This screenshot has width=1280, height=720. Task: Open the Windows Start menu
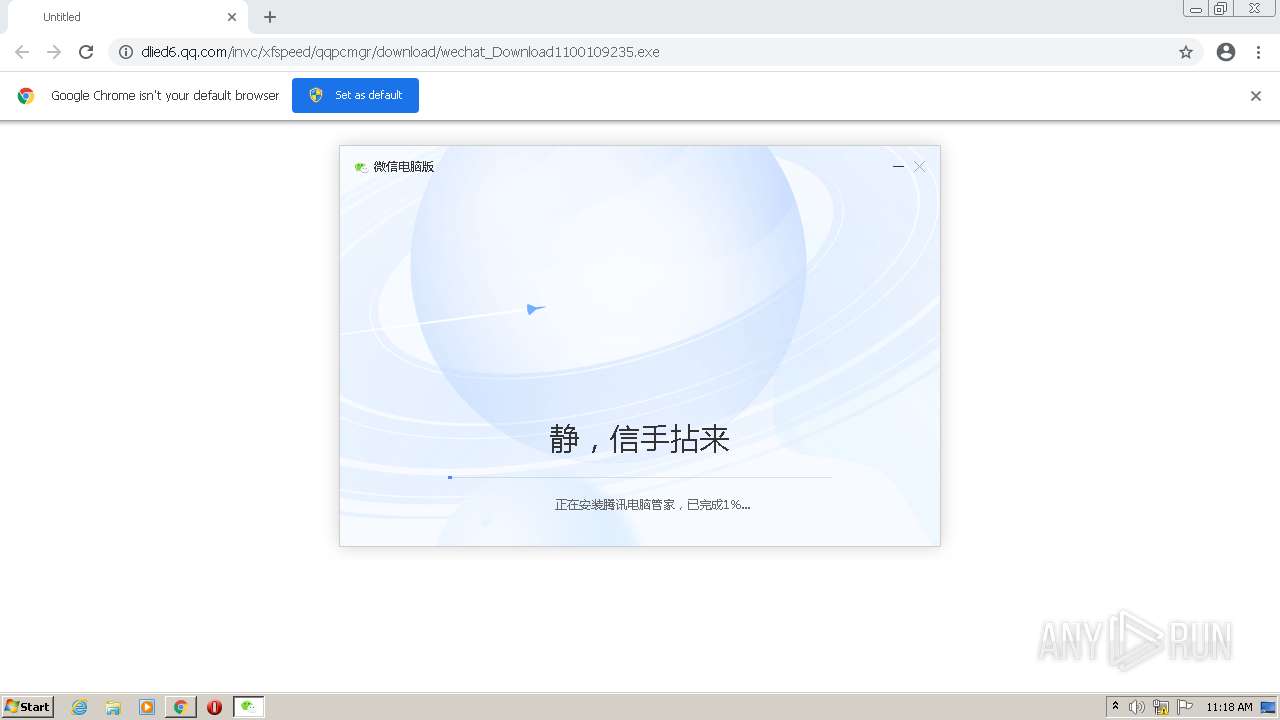28,707
